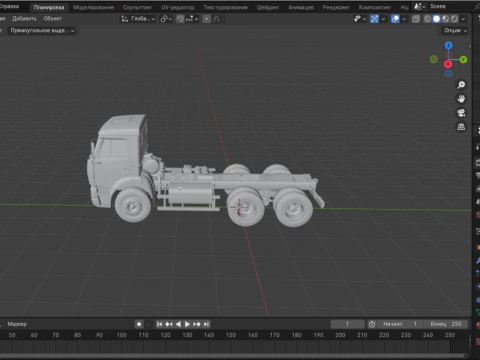480x360 pixels.
Task: Open transform orientation dropdown Глоба...
Action: click(138, 19)
